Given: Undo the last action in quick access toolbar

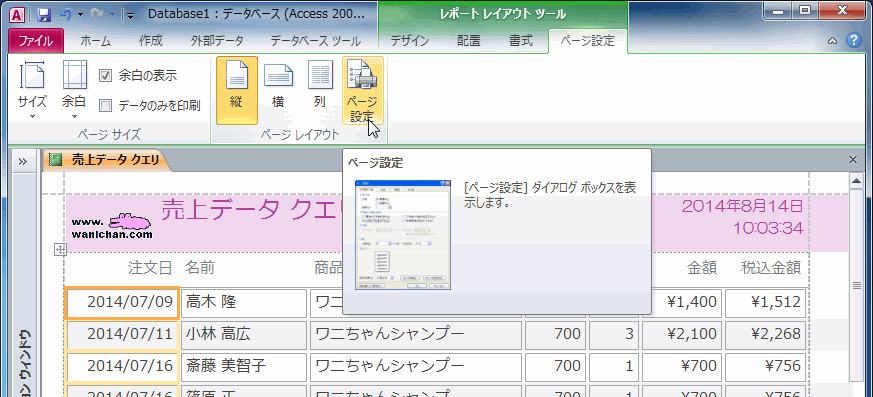Looking at the screenshot, I should tap(65, 14).
